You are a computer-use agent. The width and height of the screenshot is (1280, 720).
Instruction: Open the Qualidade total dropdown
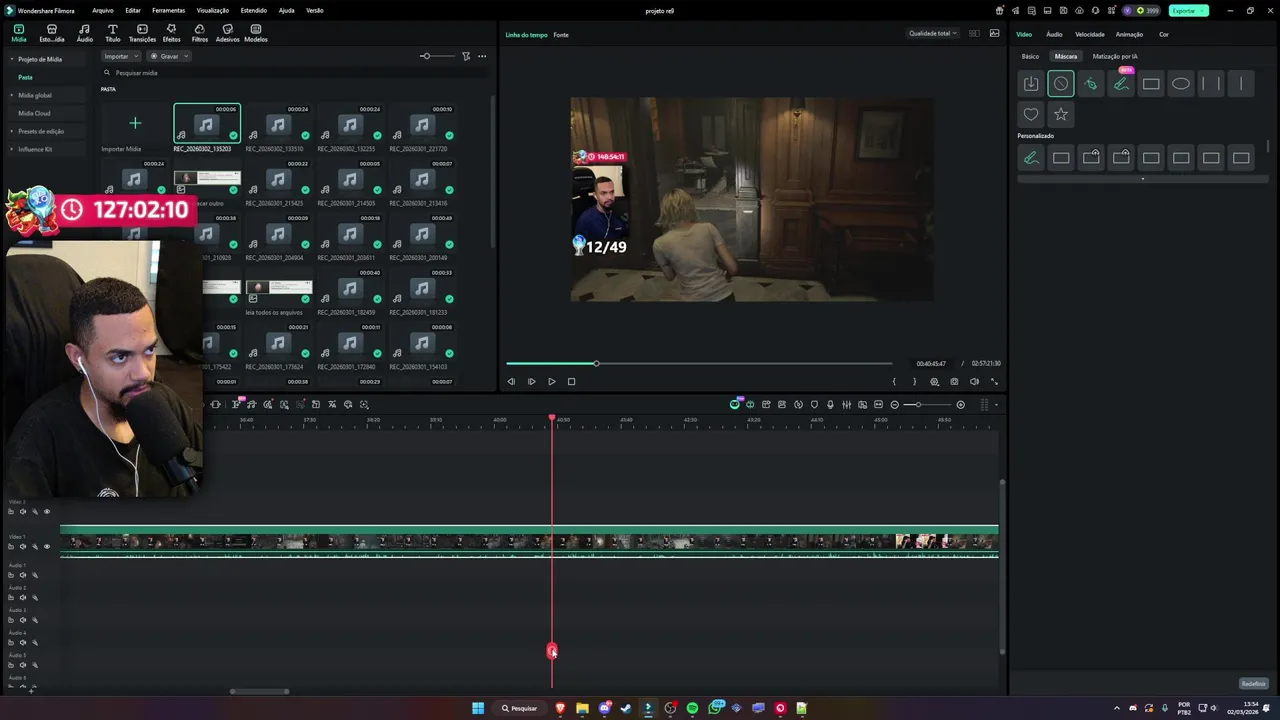932,33
